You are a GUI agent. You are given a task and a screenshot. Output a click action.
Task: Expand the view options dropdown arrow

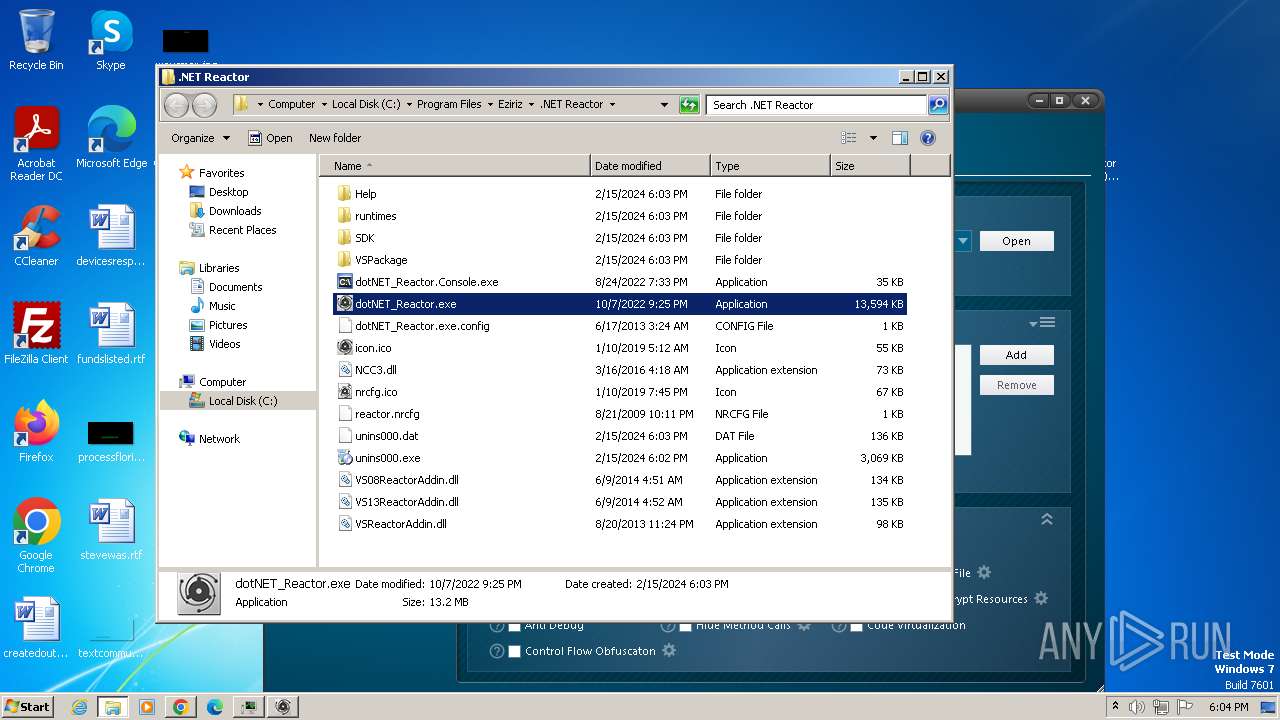tap(873, 138)
